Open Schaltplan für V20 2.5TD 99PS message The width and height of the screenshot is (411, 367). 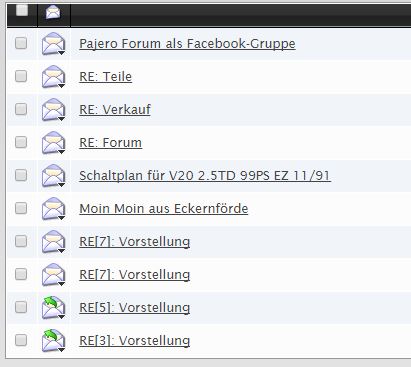205,176
